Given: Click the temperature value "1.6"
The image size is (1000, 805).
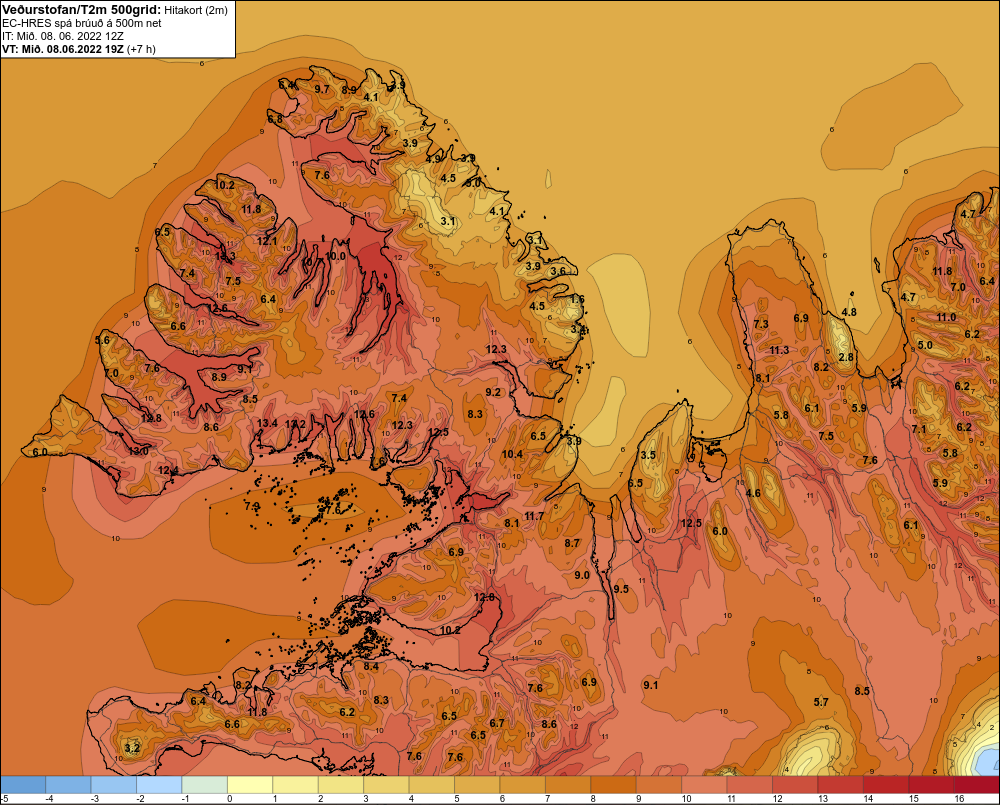Looking at the screenshot, I should (577, 299).
